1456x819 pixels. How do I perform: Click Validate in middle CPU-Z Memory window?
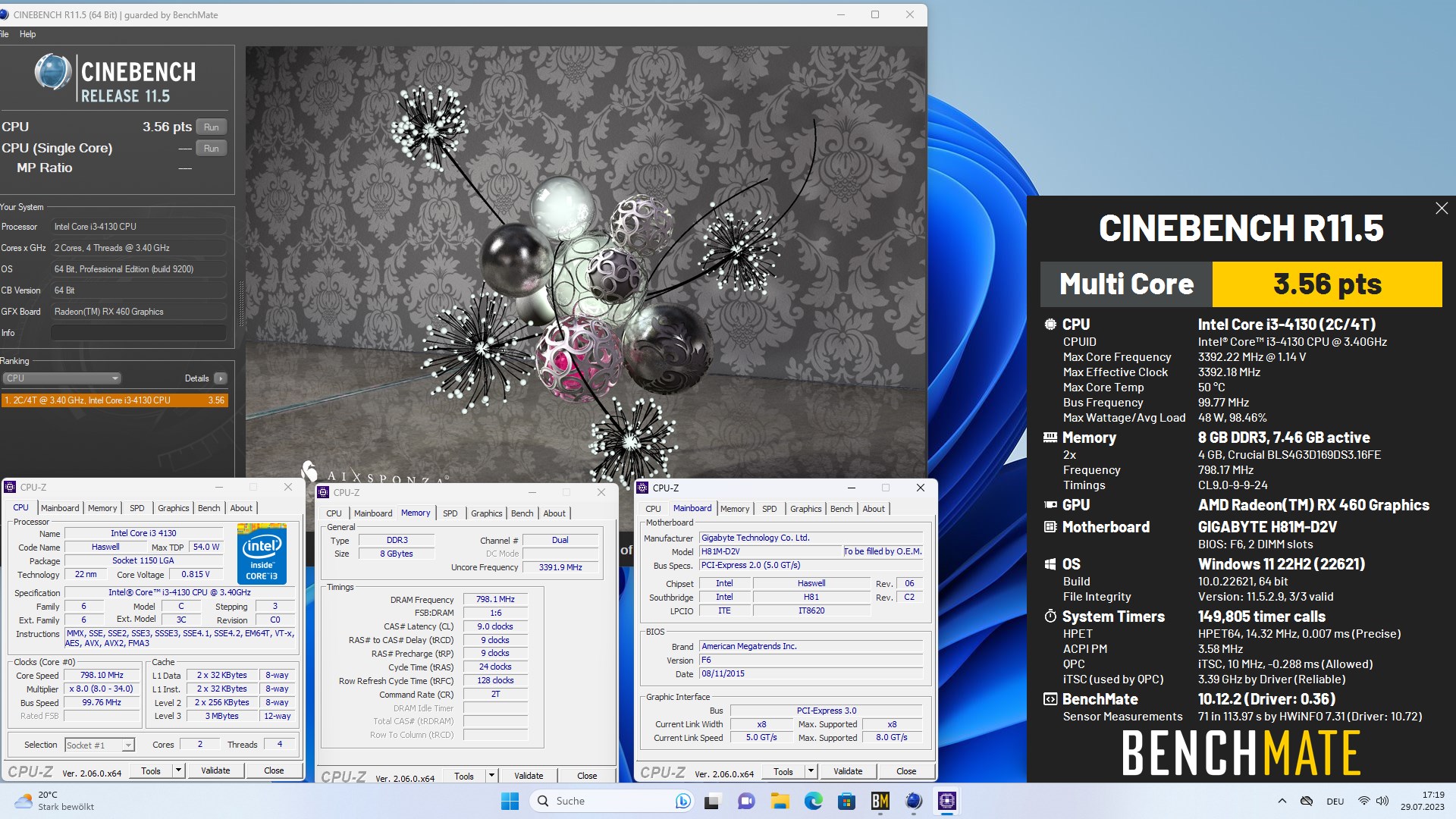click(529, 776)
